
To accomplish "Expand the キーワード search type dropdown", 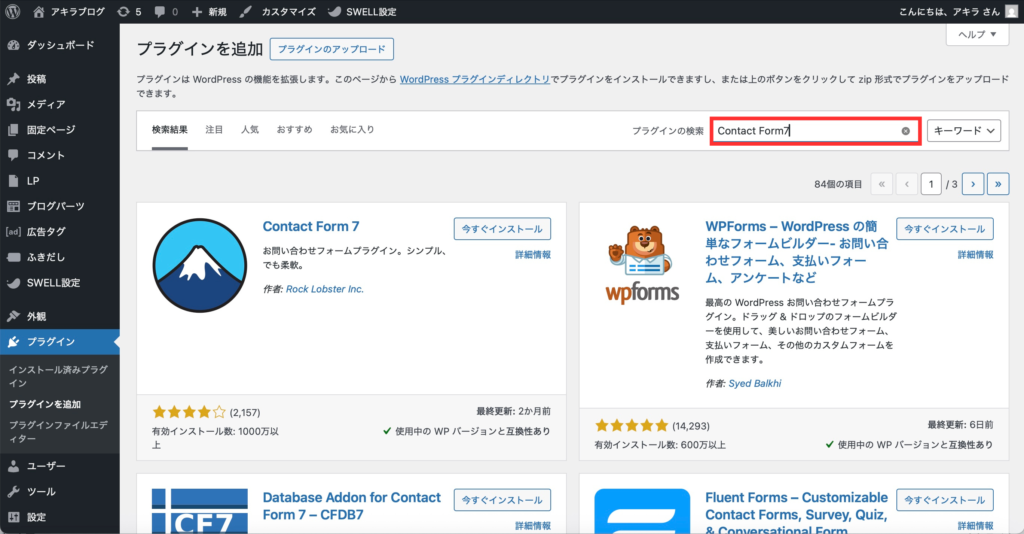I will (964, 131).
